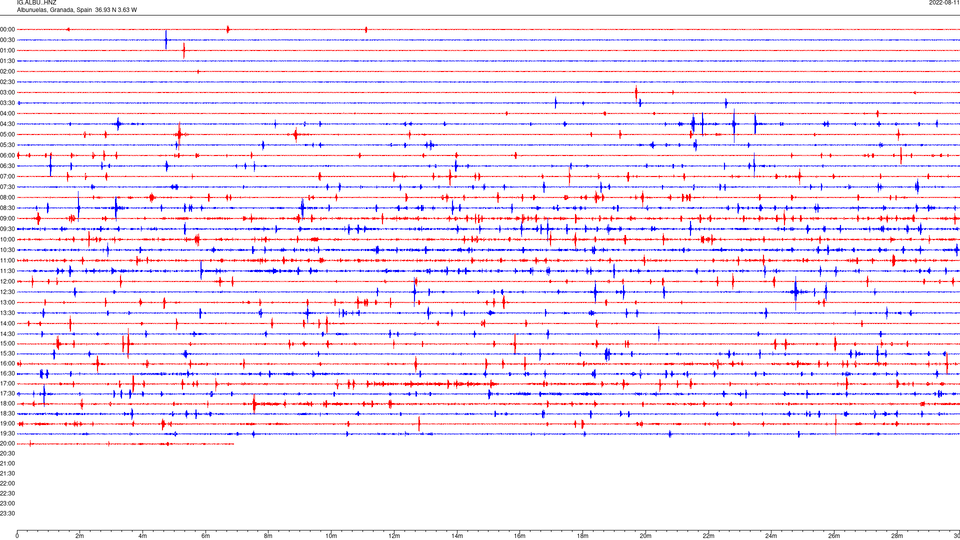Click the '08:30' time label
Viewport: 960px width, 540px height.
point(8,208)
